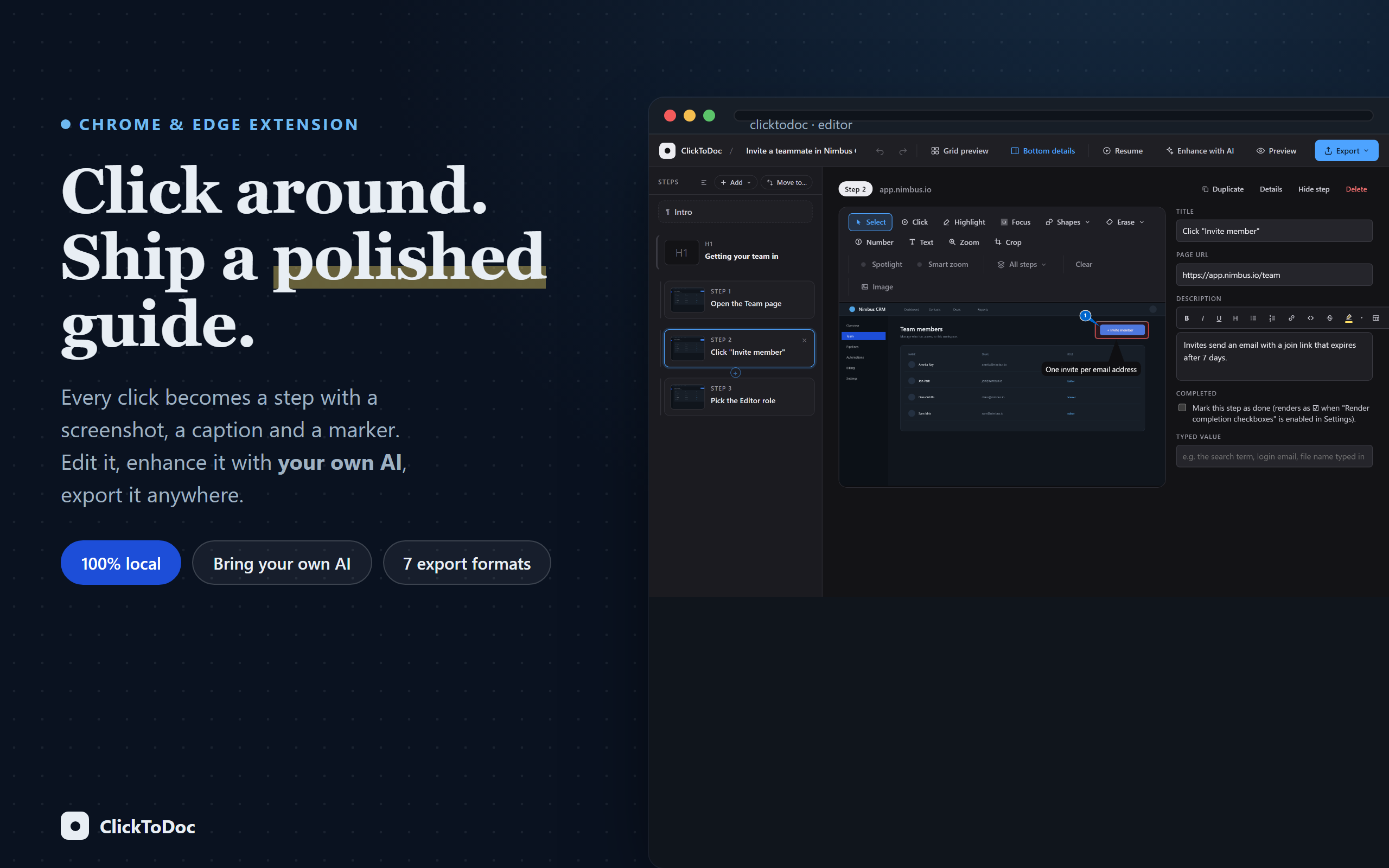Duplicate the current step

(1222, 189)
